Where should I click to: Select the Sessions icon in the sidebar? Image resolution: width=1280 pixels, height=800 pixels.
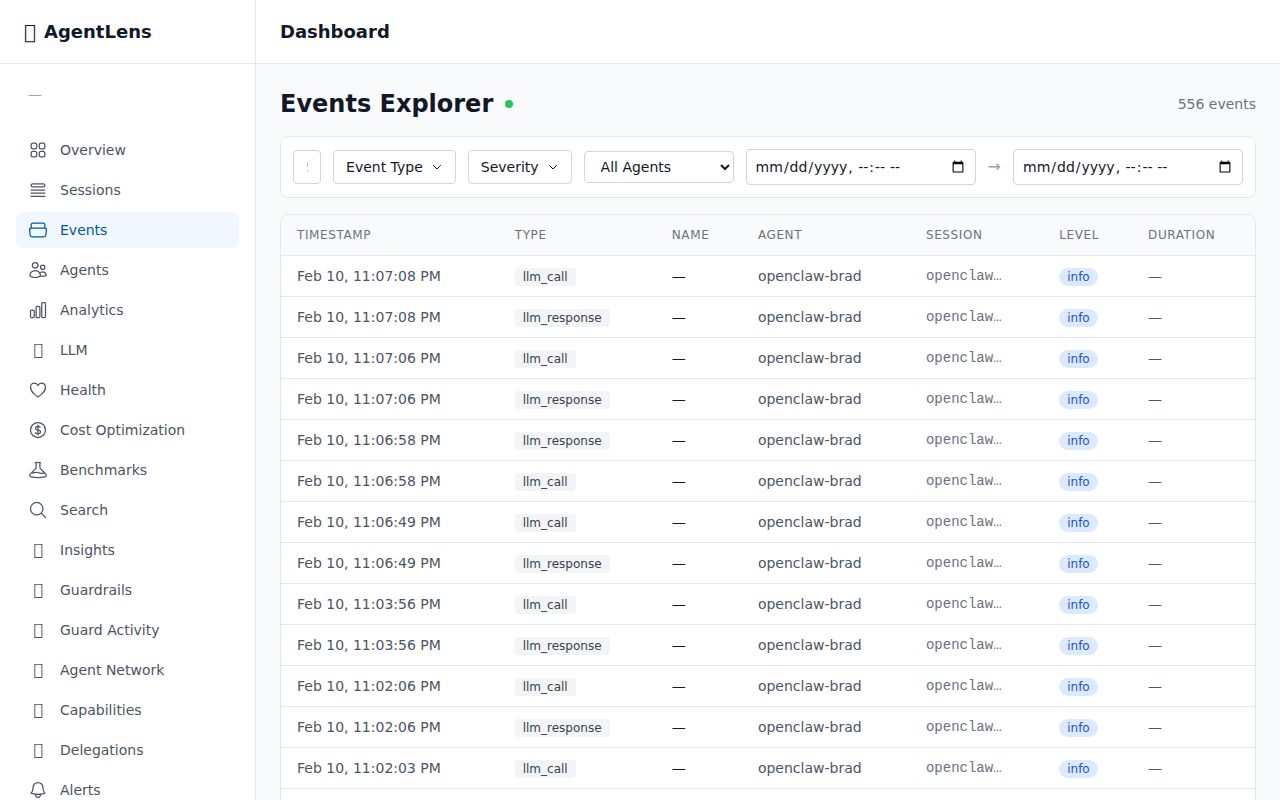pyautogui.click(x=38, y=189)
